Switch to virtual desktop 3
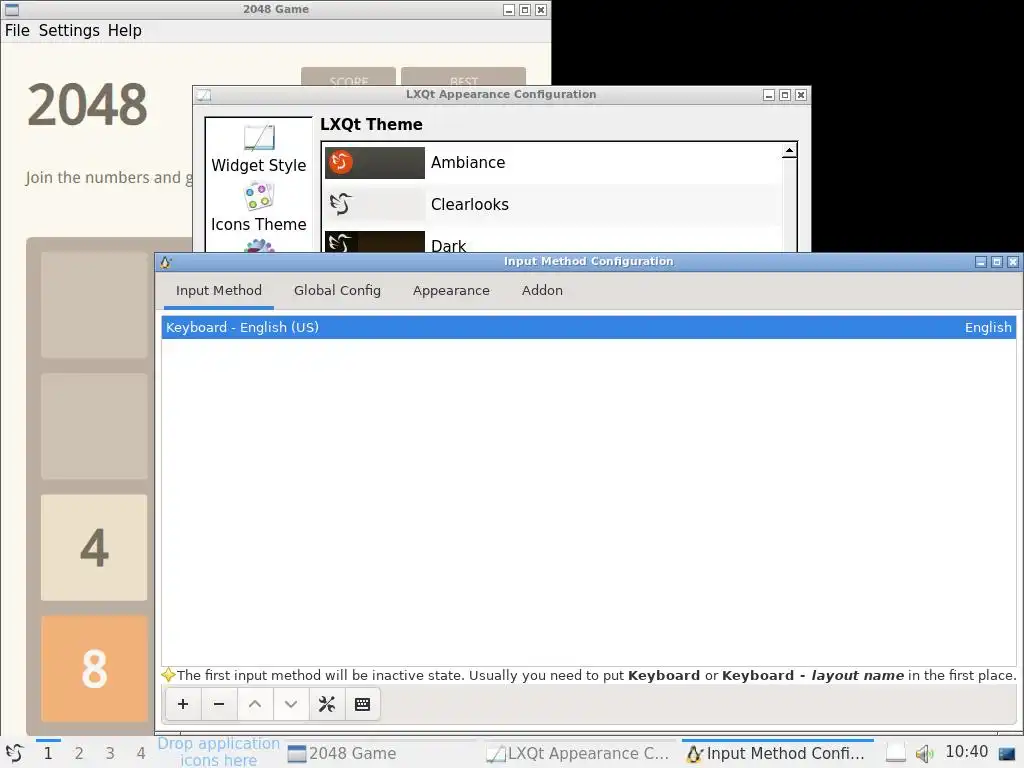This screenshot has height=768, width=1024. tap(110, 753)
